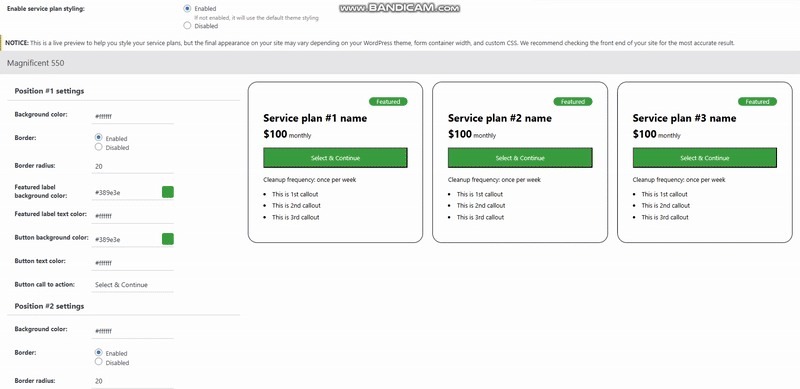Click Button call to action field
Viewport: 800px width, 389px height.
tap(133, 285)
